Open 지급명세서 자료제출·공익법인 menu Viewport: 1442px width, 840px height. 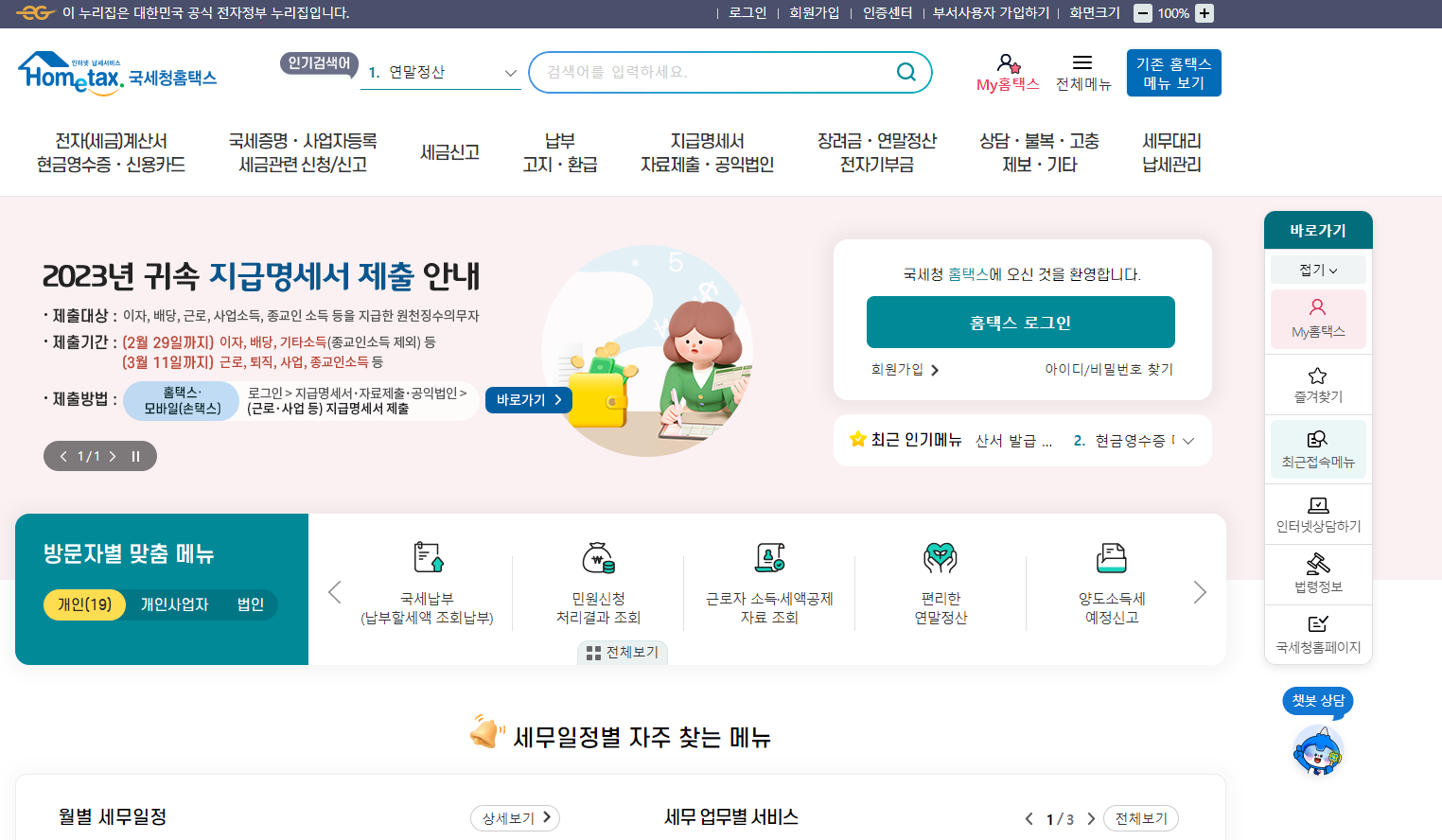click(x=707, y=153)
